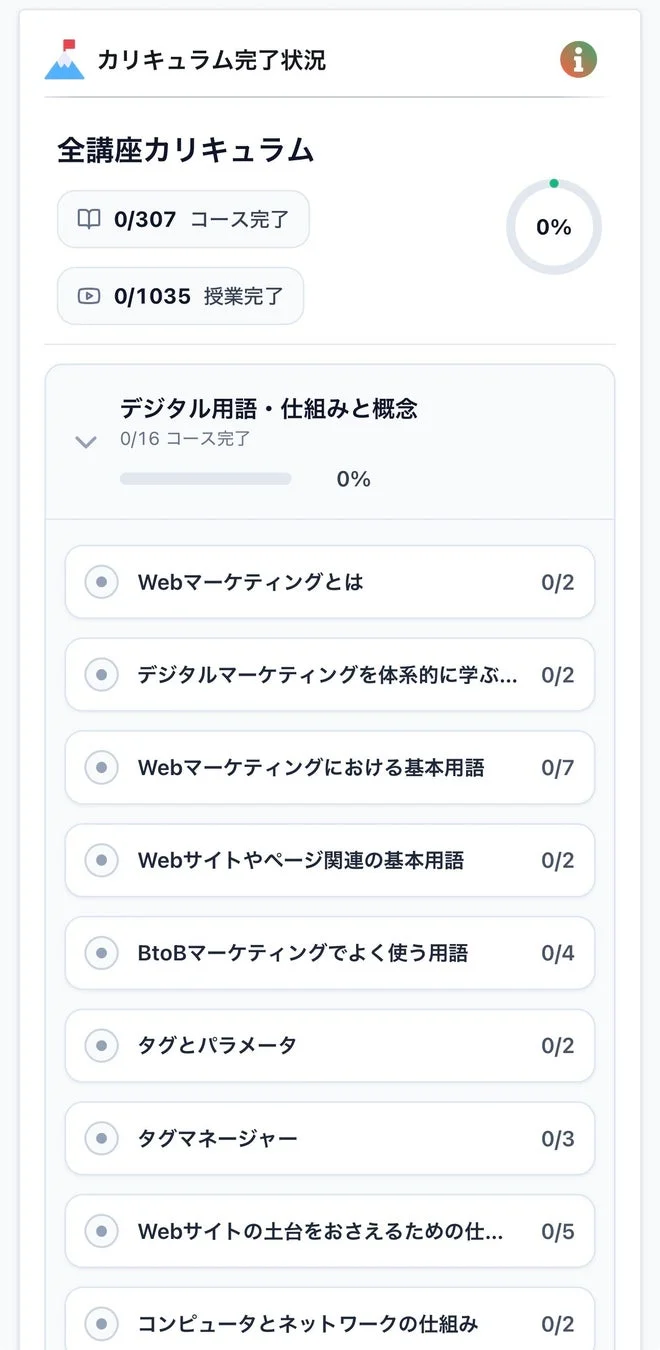Click the circle icon for コンピュータとネットワークの仕組み
The height and width of the screenshot is (1350, 660).
click(x=100, y=1324)
